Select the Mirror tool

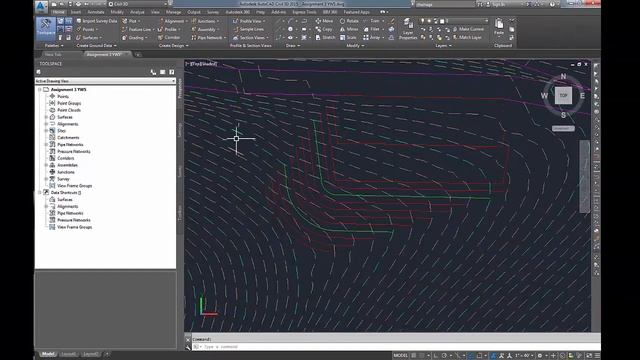coord(349,29)
